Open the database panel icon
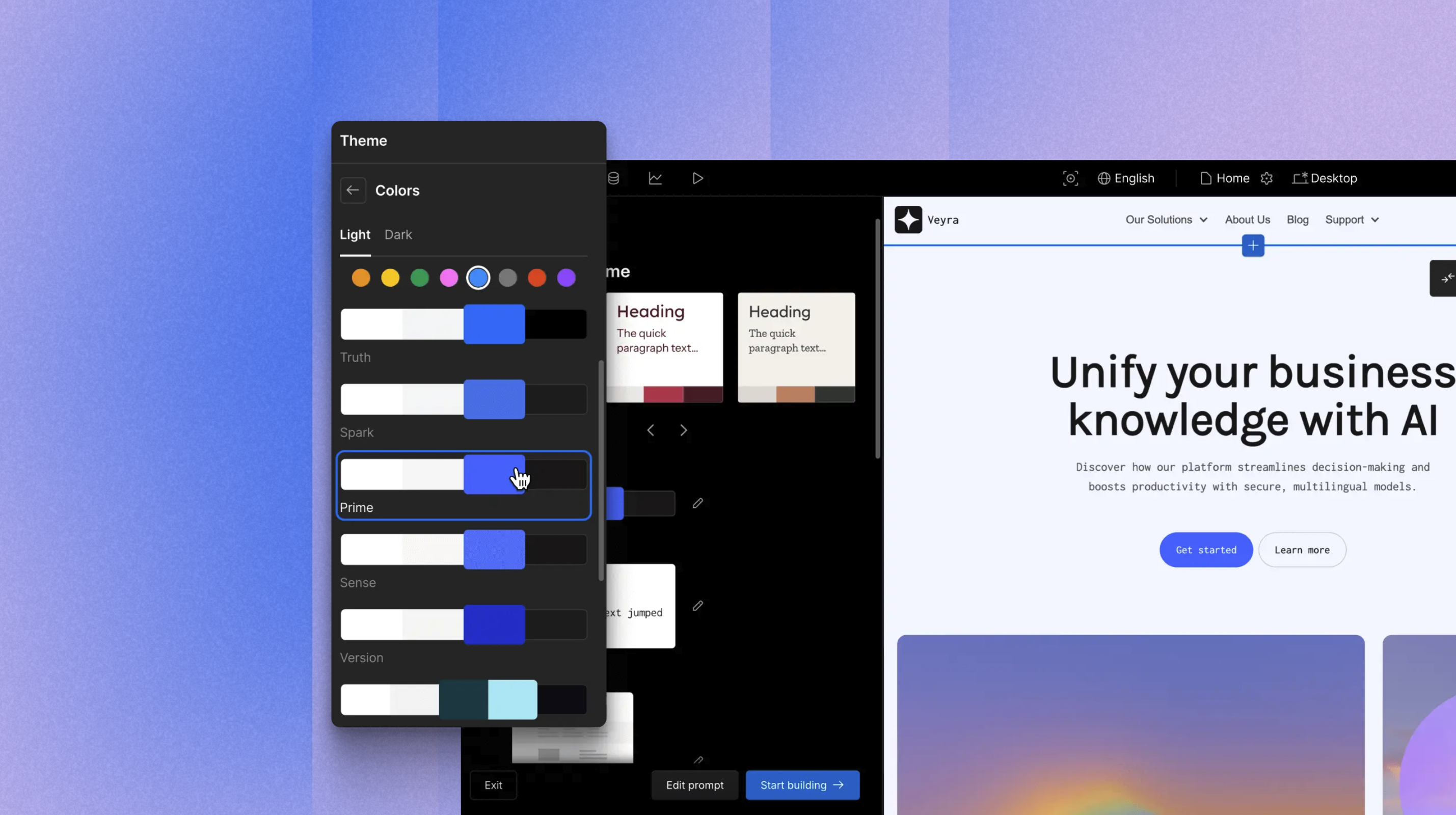 click(614, 178)
